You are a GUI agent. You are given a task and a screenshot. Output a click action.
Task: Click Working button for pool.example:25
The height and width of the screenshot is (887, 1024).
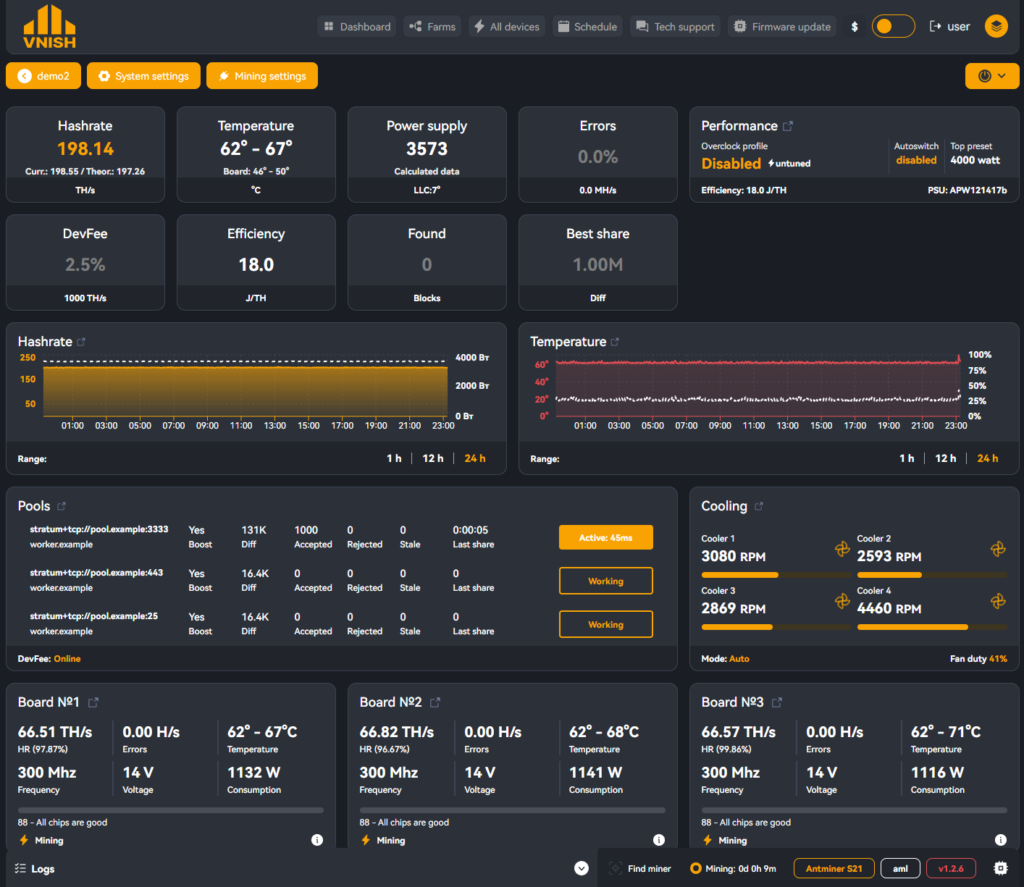coord(605,624)
